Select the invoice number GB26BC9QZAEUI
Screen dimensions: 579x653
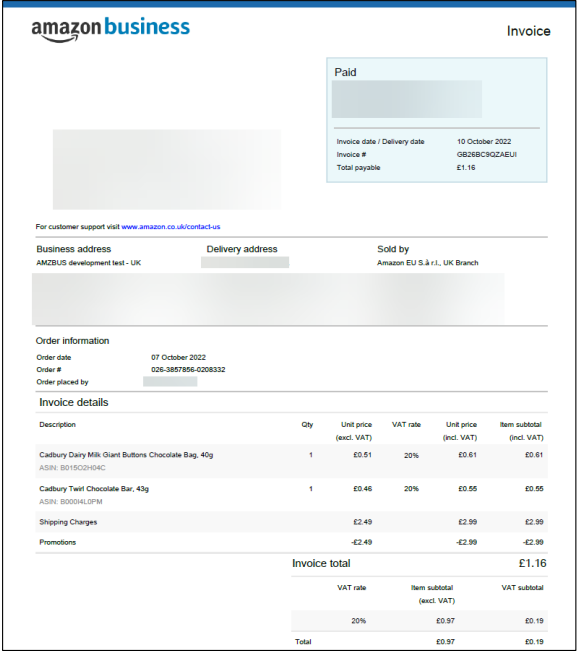[487, 155]
